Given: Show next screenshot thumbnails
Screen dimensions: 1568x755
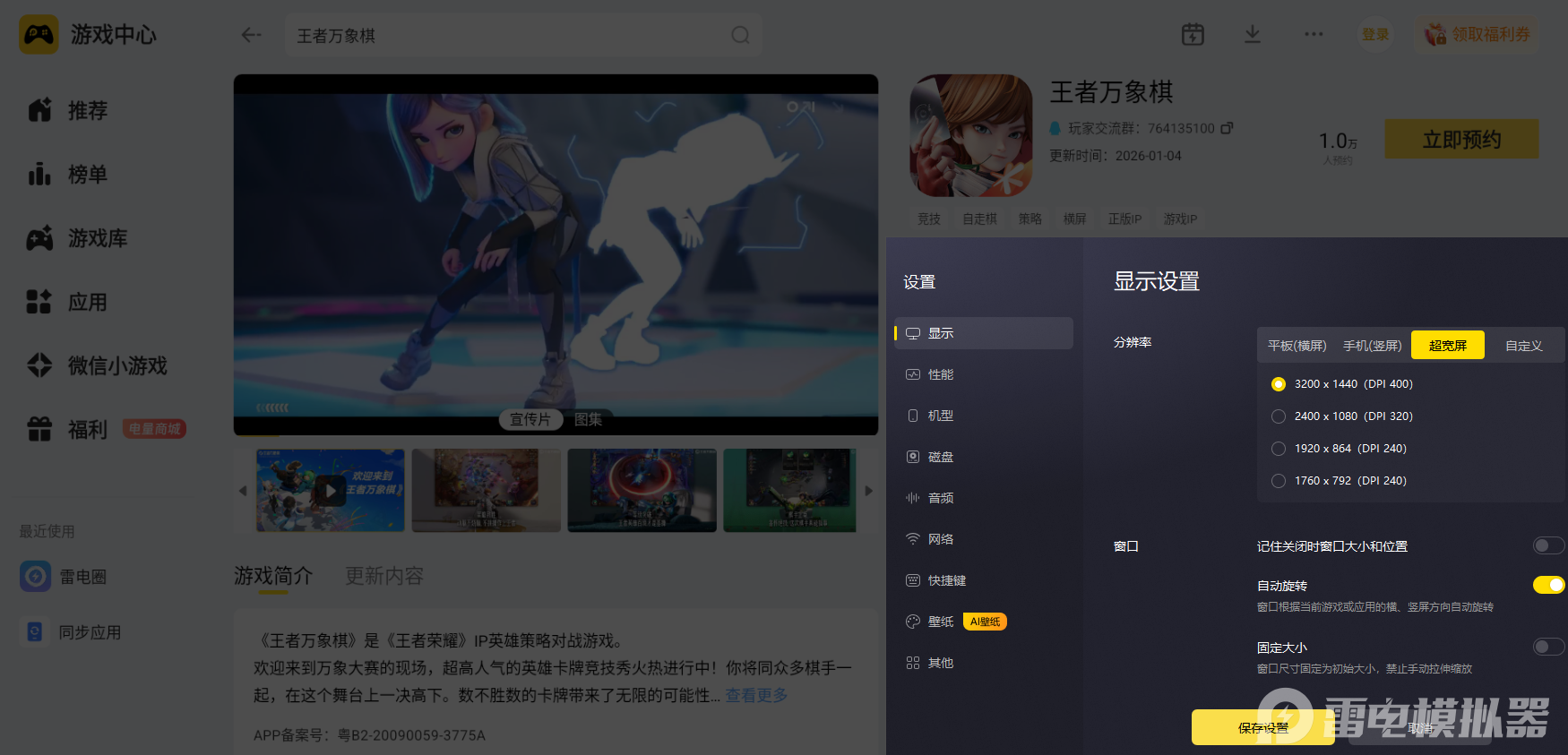Looking at the screenshot, I should coord(868,491).
